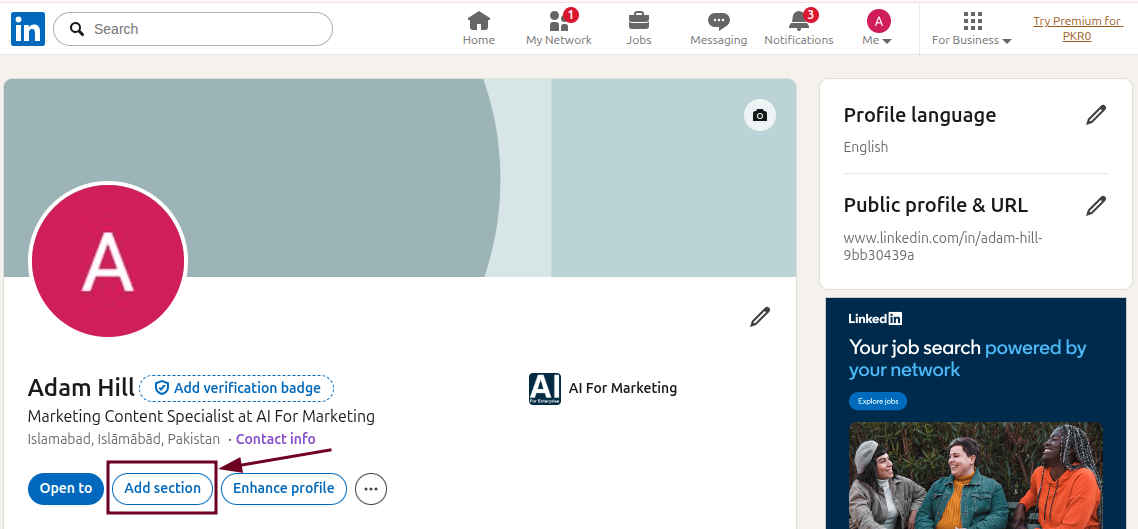Screen dimensions: 1138x529
Task: Open AI For Marketing company link
Action: click(623, 388)
